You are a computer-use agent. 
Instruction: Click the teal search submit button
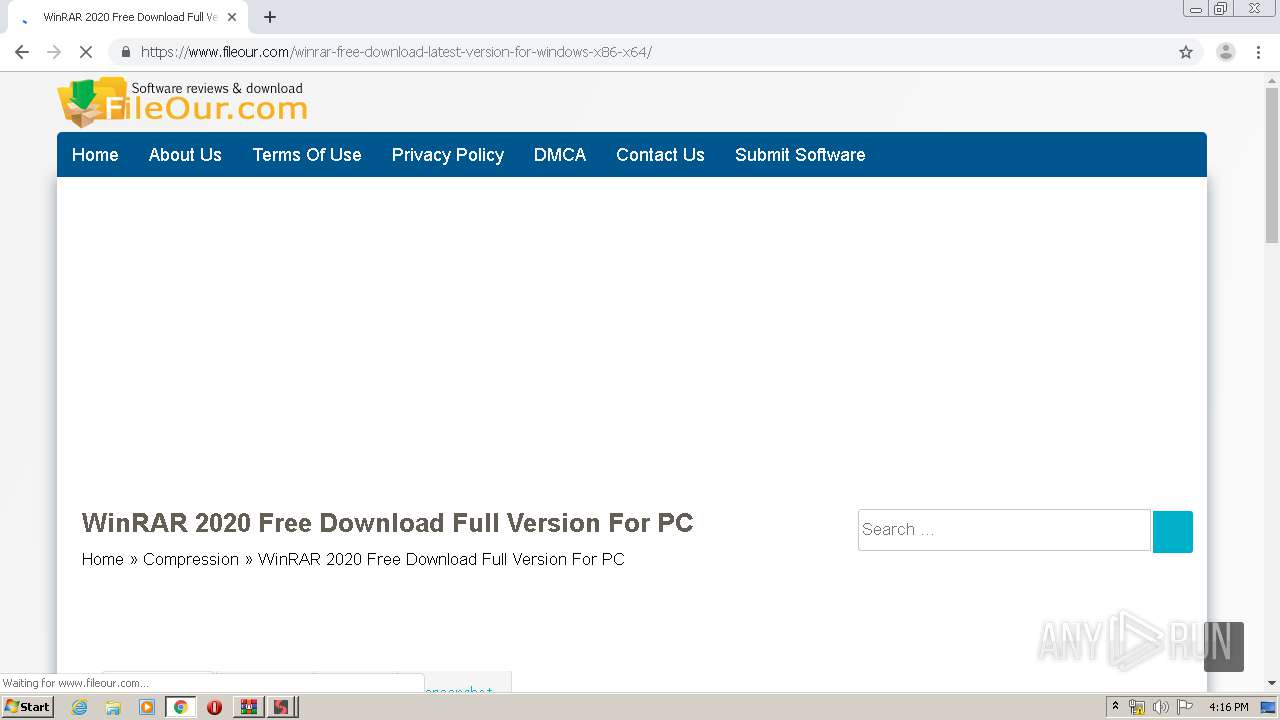point(1173,531)
